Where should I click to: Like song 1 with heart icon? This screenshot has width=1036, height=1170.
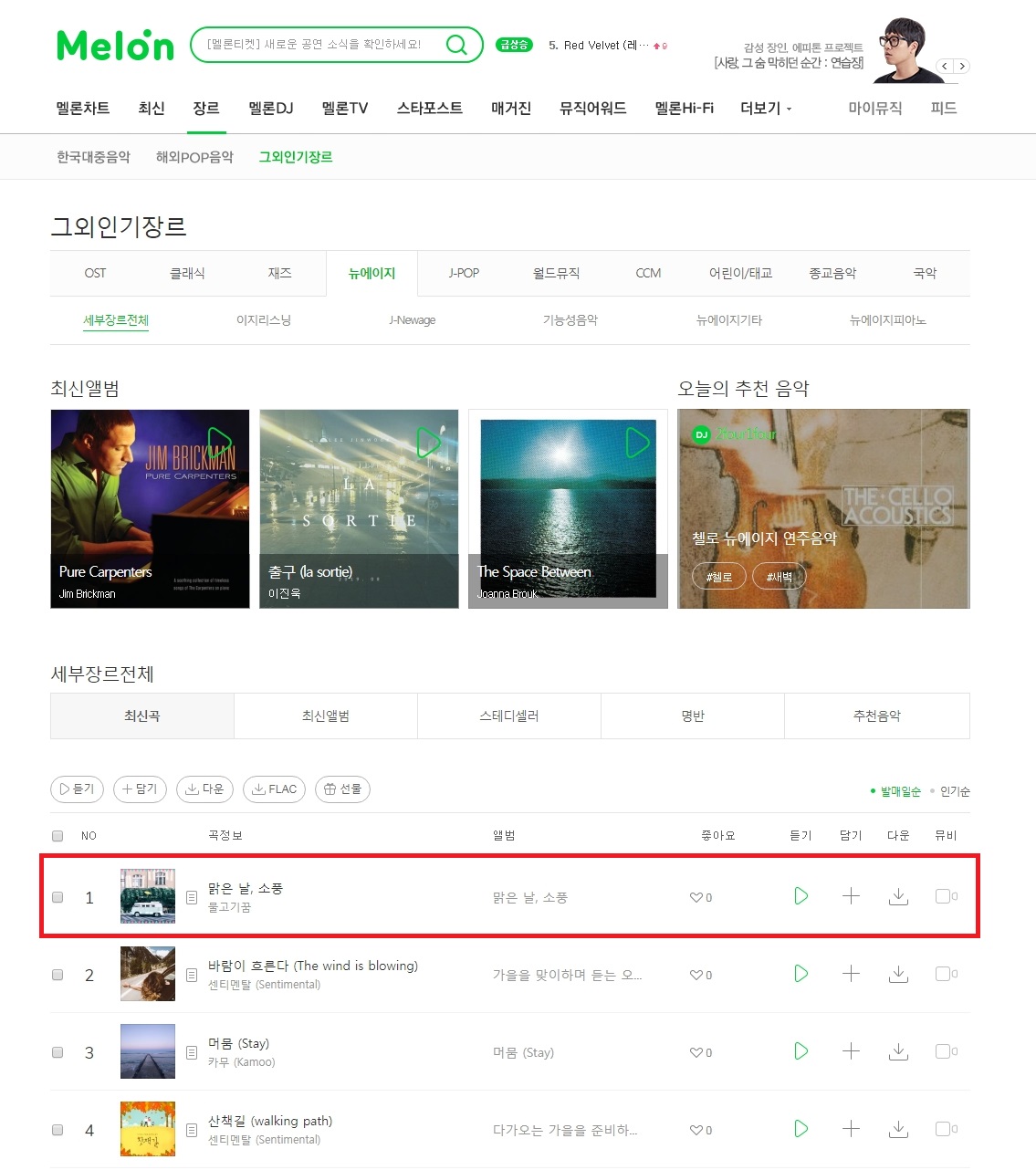[696, 897]
